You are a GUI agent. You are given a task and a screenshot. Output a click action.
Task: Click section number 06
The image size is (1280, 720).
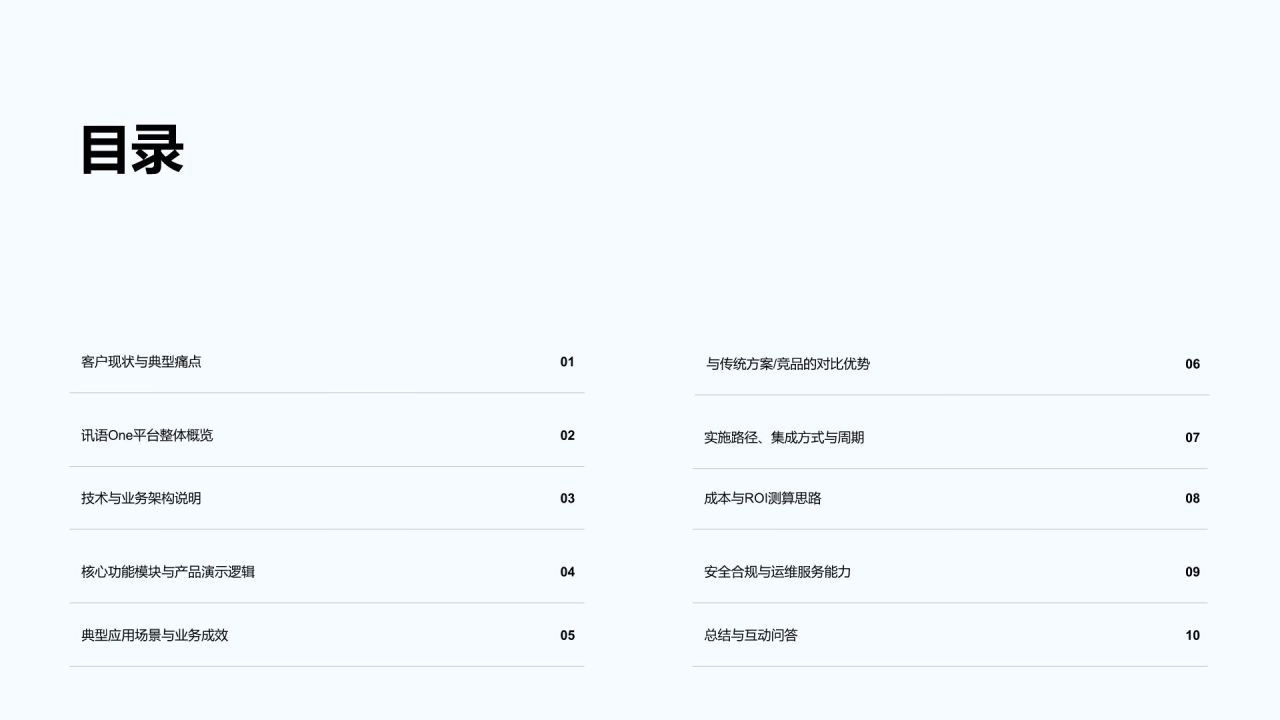[1193, 364]
